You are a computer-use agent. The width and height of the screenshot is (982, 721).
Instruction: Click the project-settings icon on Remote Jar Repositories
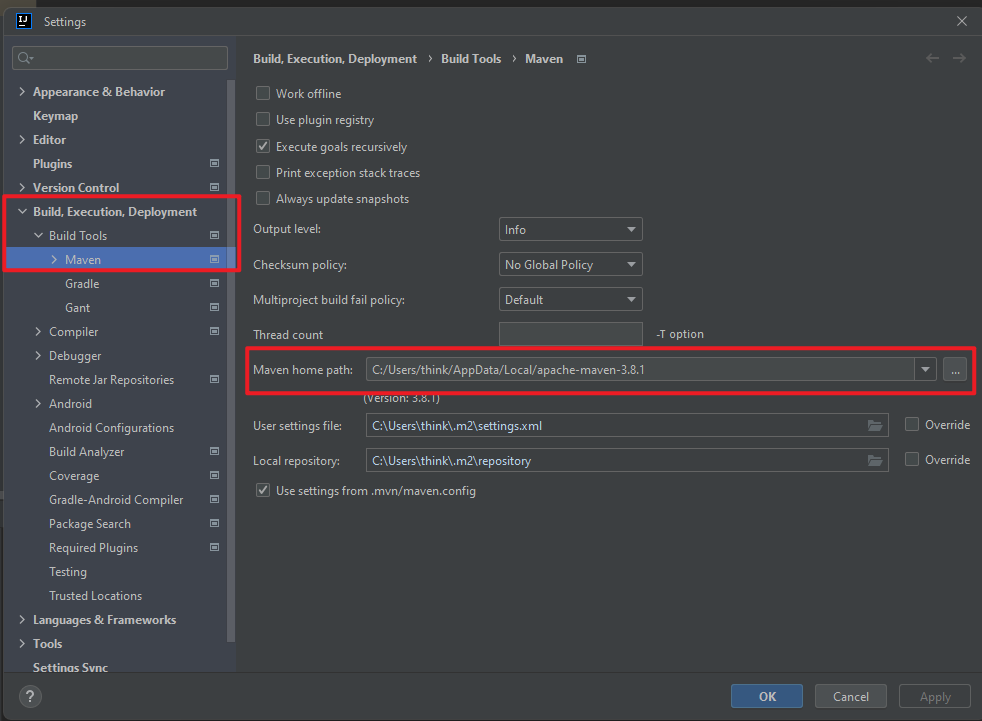pyautogui.click(x=214, y=380)
